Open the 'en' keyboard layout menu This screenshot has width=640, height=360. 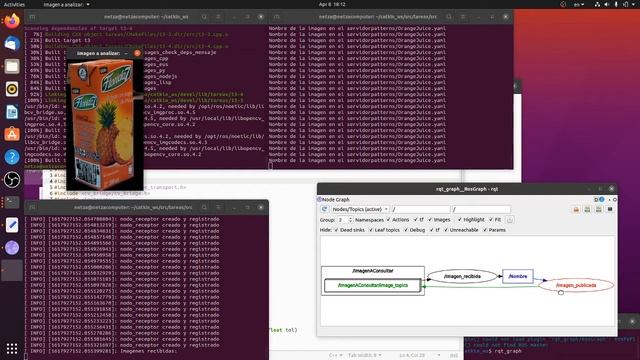(x=579, y=4)
